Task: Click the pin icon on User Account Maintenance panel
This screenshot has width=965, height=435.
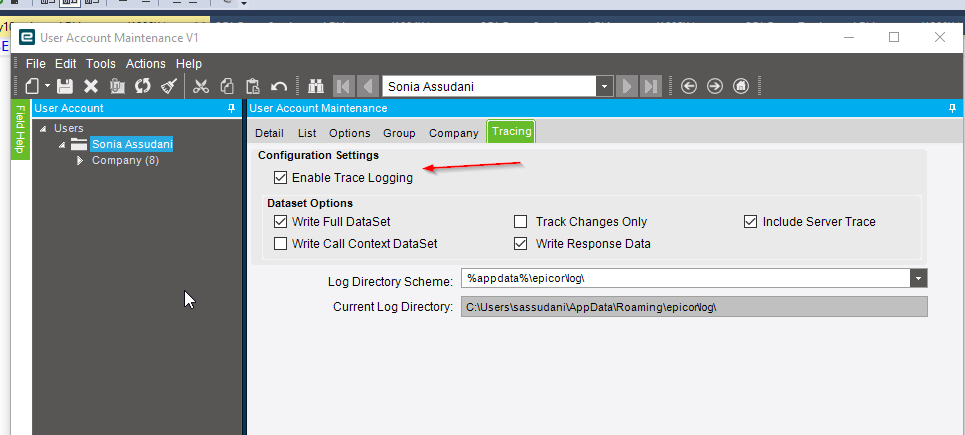Action: [x=953, y=108]
